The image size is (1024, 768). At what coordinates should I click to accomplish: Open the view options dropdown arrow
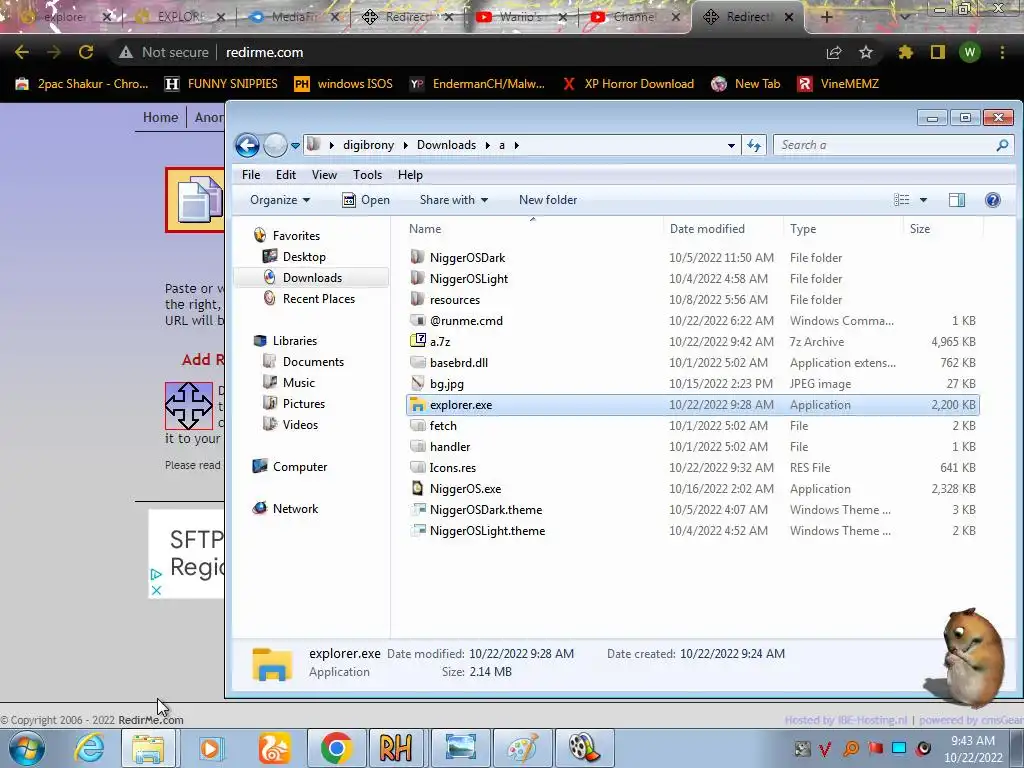pyautogui.click(x=923, y=200)
